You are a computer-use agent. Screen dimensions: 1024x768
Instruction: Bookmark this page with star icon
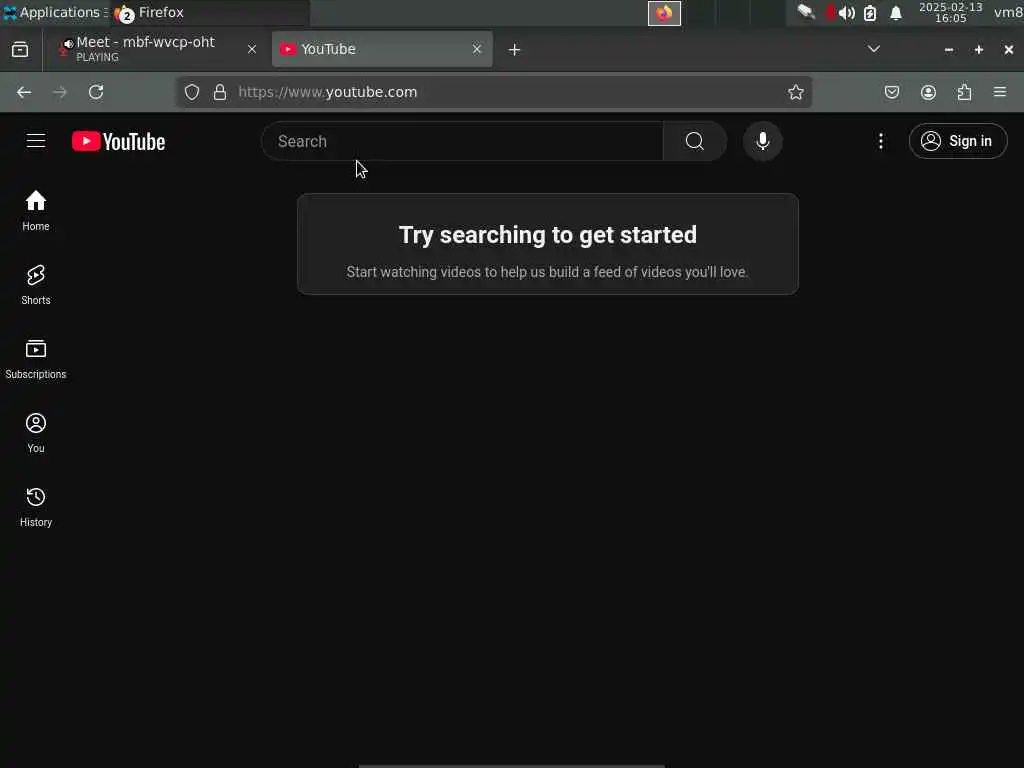pyautogui.click(x=795, y=92)
